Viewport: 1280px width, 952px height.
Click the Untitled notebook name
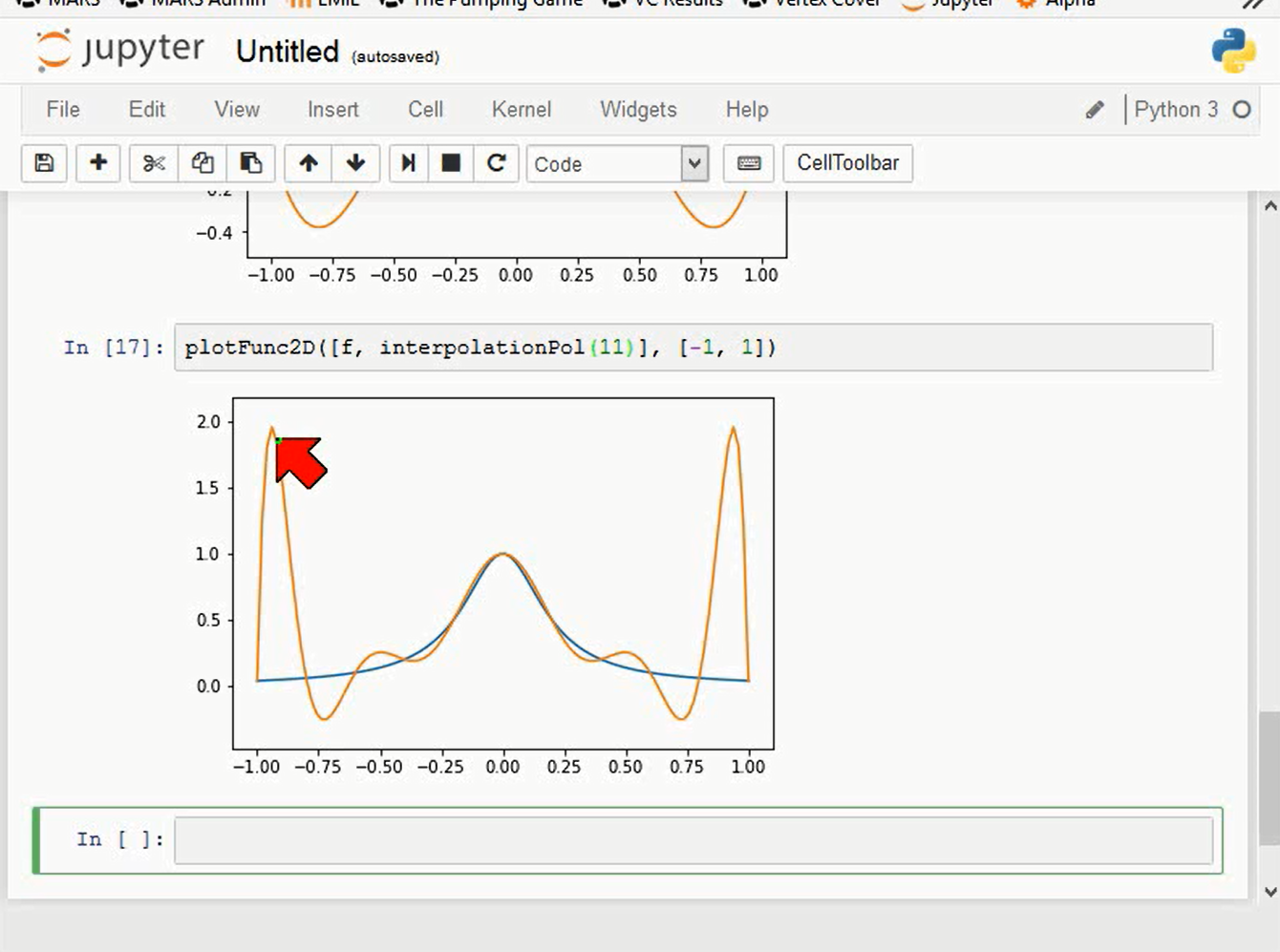pos(288,52)
